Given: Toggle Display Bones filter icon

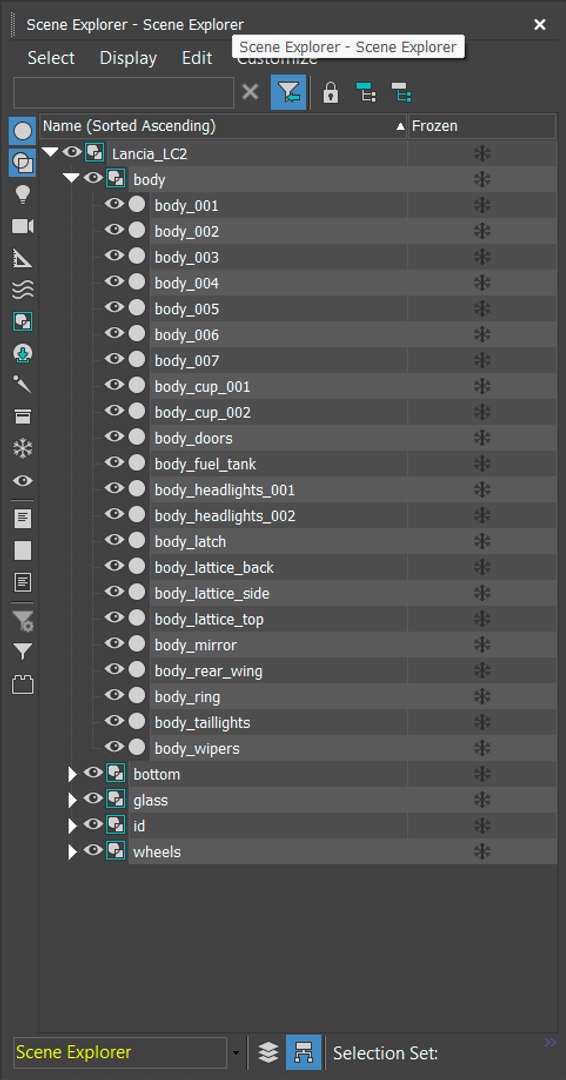Looking at the screenshot, I should (22, 385).
